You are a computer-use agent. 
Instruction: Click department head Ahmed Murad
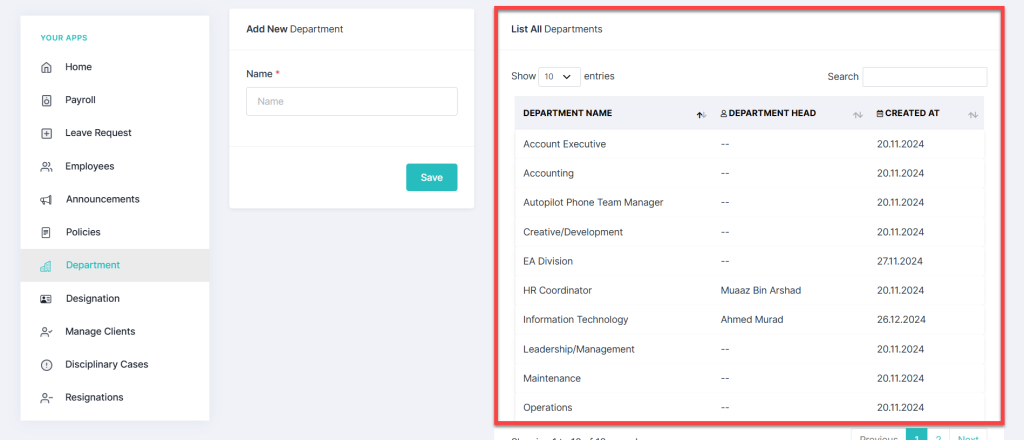point(752,320)
